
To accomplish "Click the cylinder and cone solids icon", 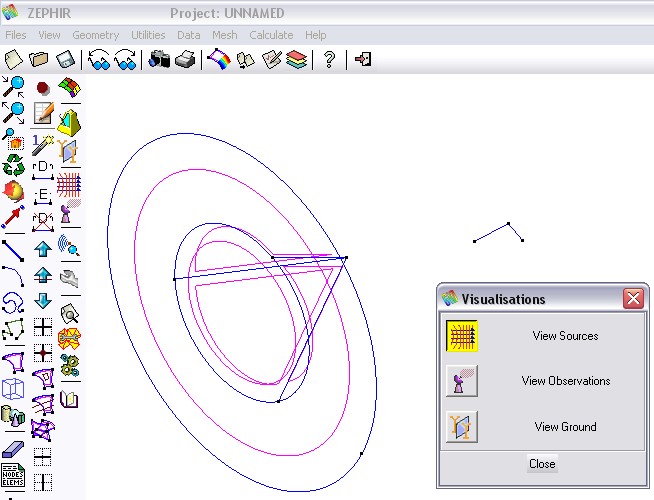I will pyautogui.click(x=13, y=417).
